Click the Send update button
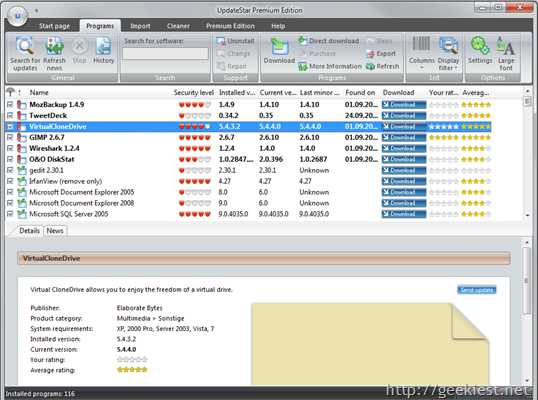 tap(477, 290)
